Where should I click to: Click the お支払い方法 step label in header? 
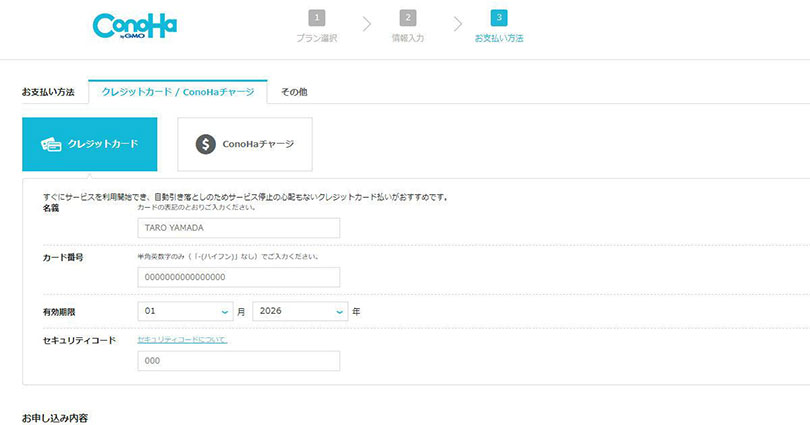pos(499,38)
